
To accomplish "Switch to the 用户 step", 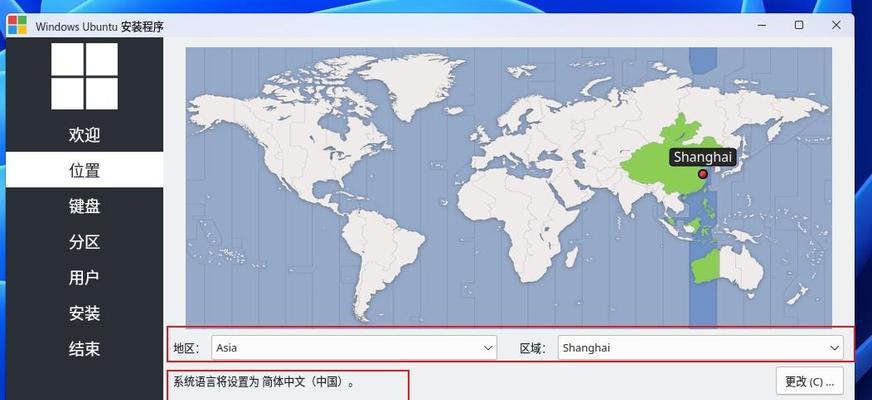I will click(85, 278).
